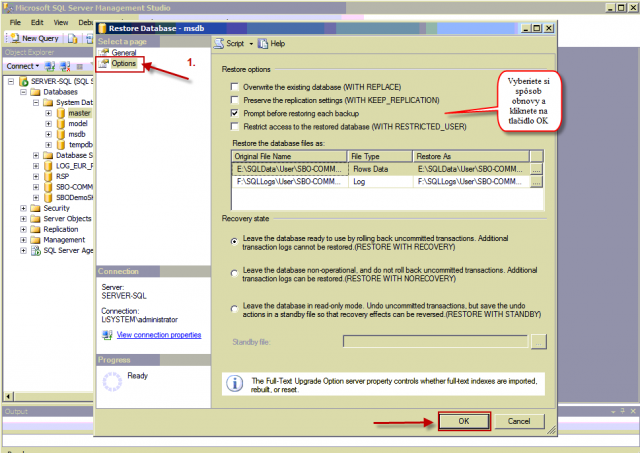Viewport: 640px width, 453px height.
Task: Select RESTORE WITH STANDBY radio button
Action: (x=234, y=309)
